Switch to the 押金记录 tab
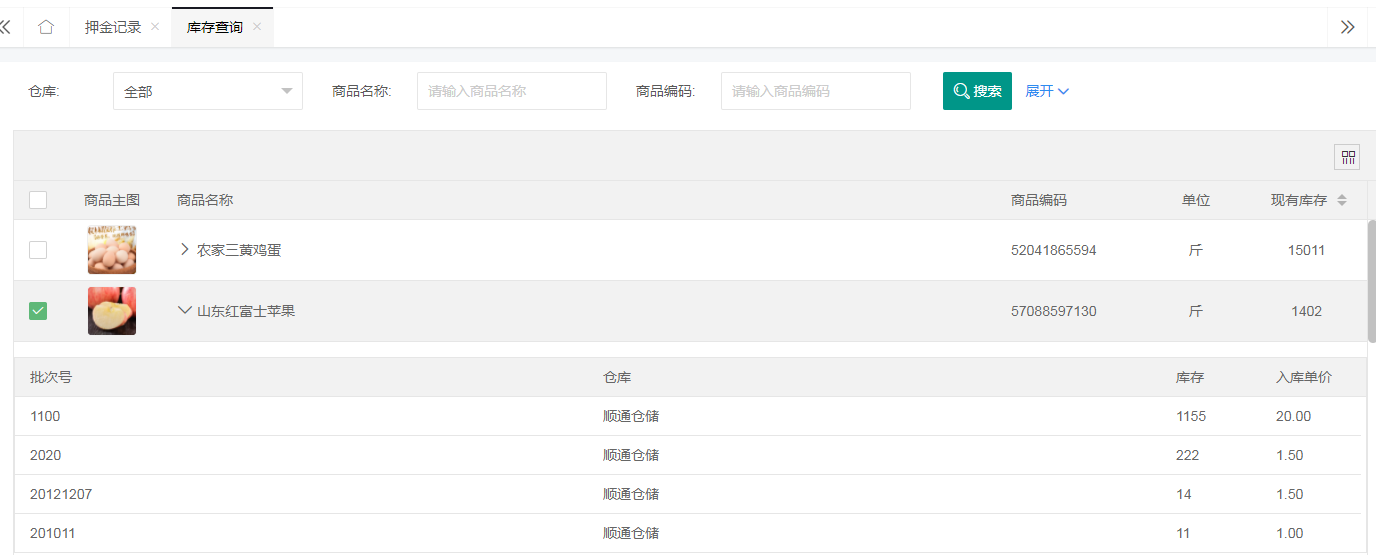1376x555 pixels. pos(113,27)
